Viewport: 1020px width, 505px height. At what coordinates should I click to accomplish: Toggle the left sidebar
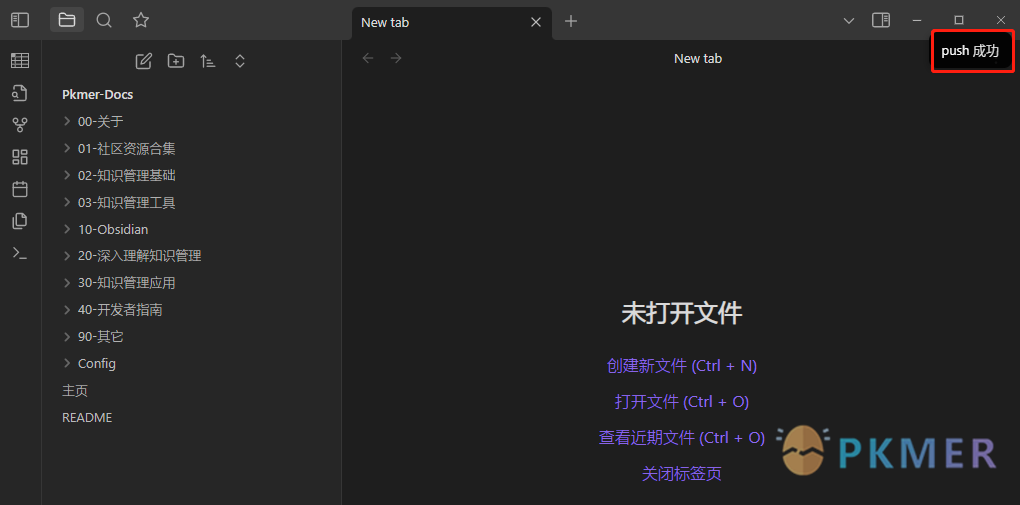coord(20,20)
